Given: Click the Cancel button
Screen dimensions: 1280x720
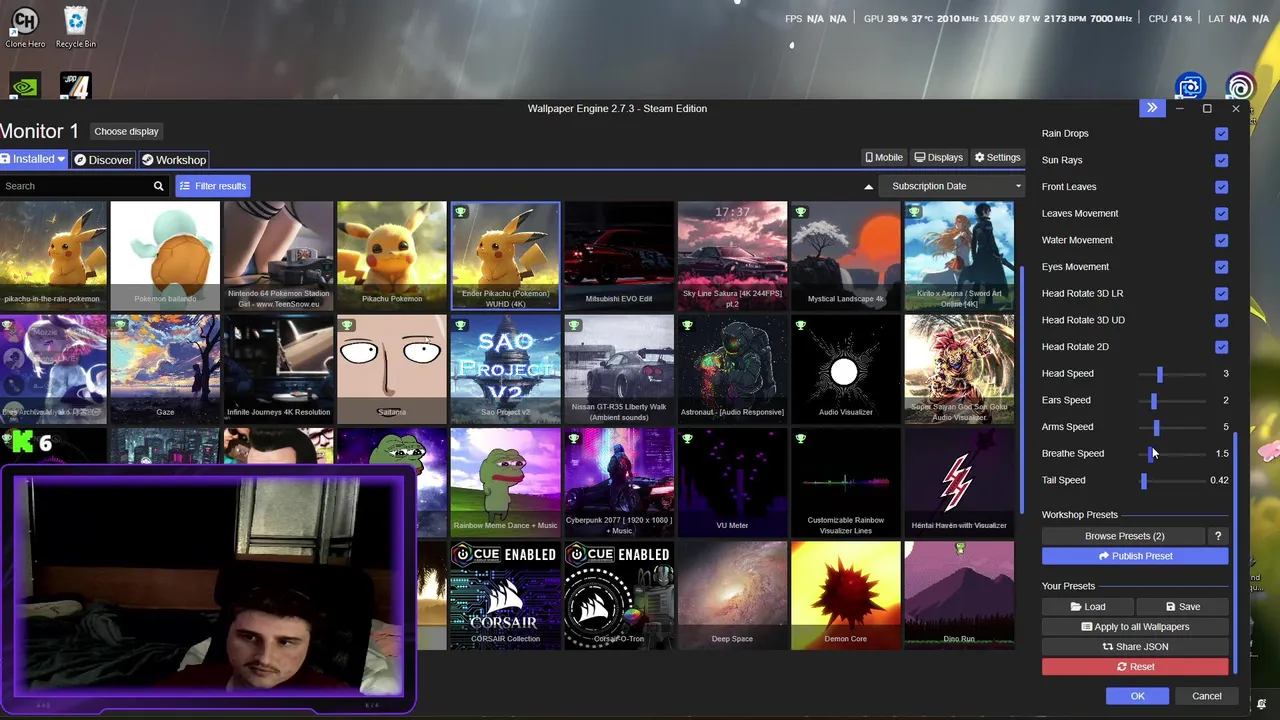Looking at the screenshot, I should tap(1206, 696).
